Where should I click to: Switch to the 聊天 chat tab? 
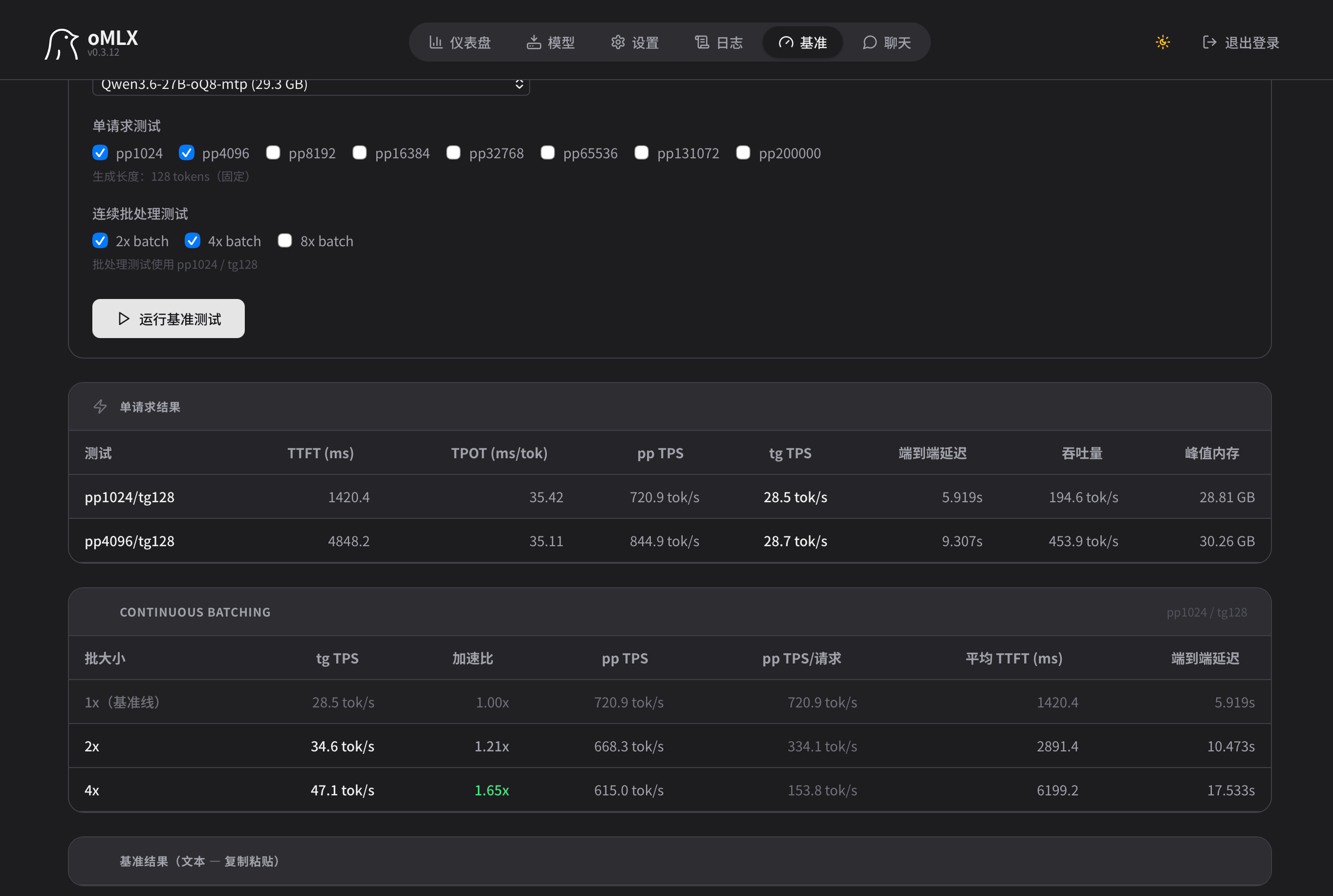[x=887, y=43]
